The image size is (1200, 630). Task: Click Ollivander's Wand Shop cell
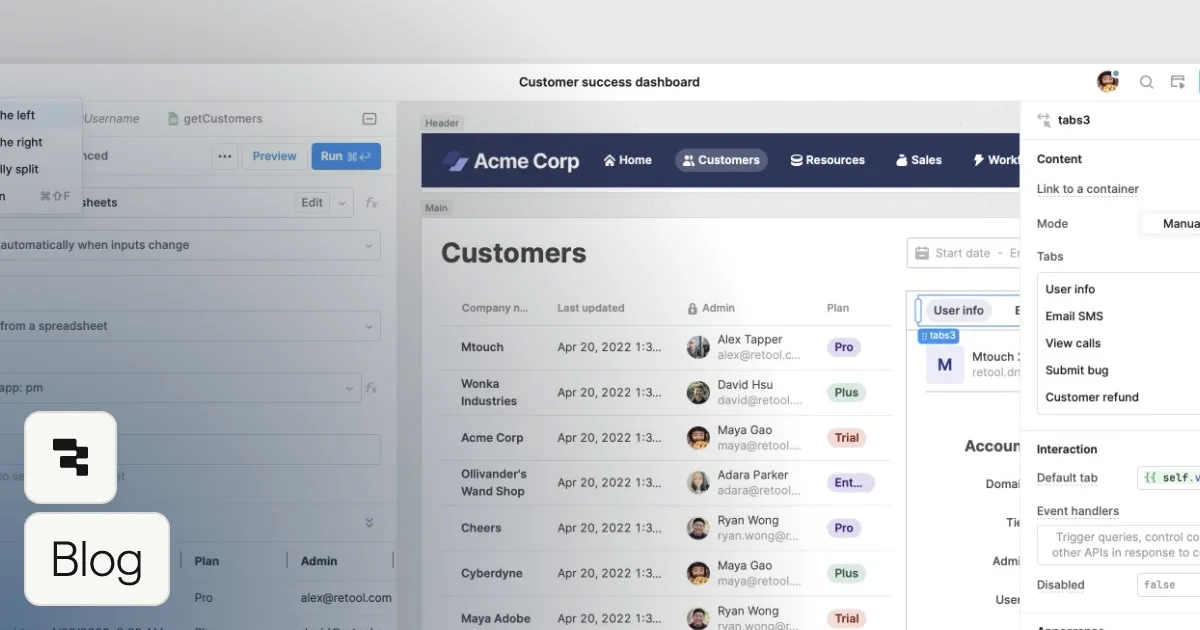[493, 483]
